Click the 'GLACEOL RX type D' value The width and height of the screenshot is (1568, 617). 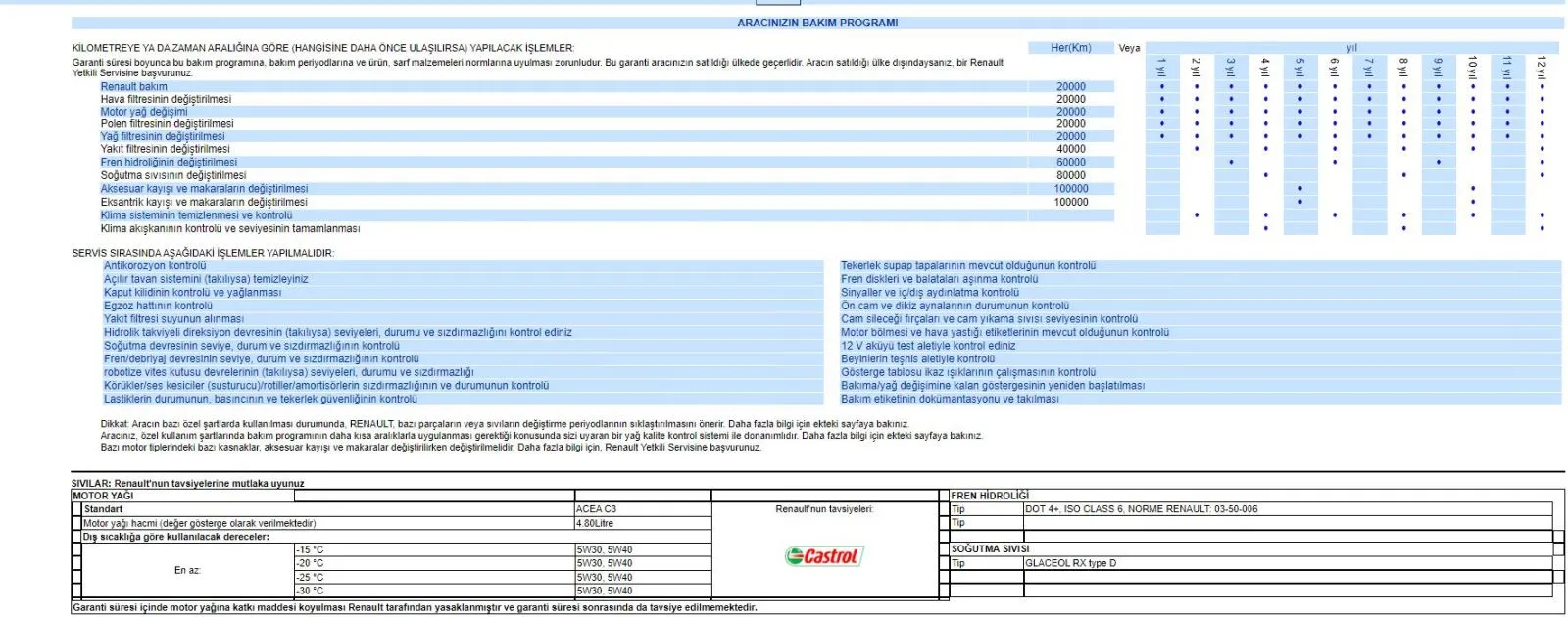1070,563
